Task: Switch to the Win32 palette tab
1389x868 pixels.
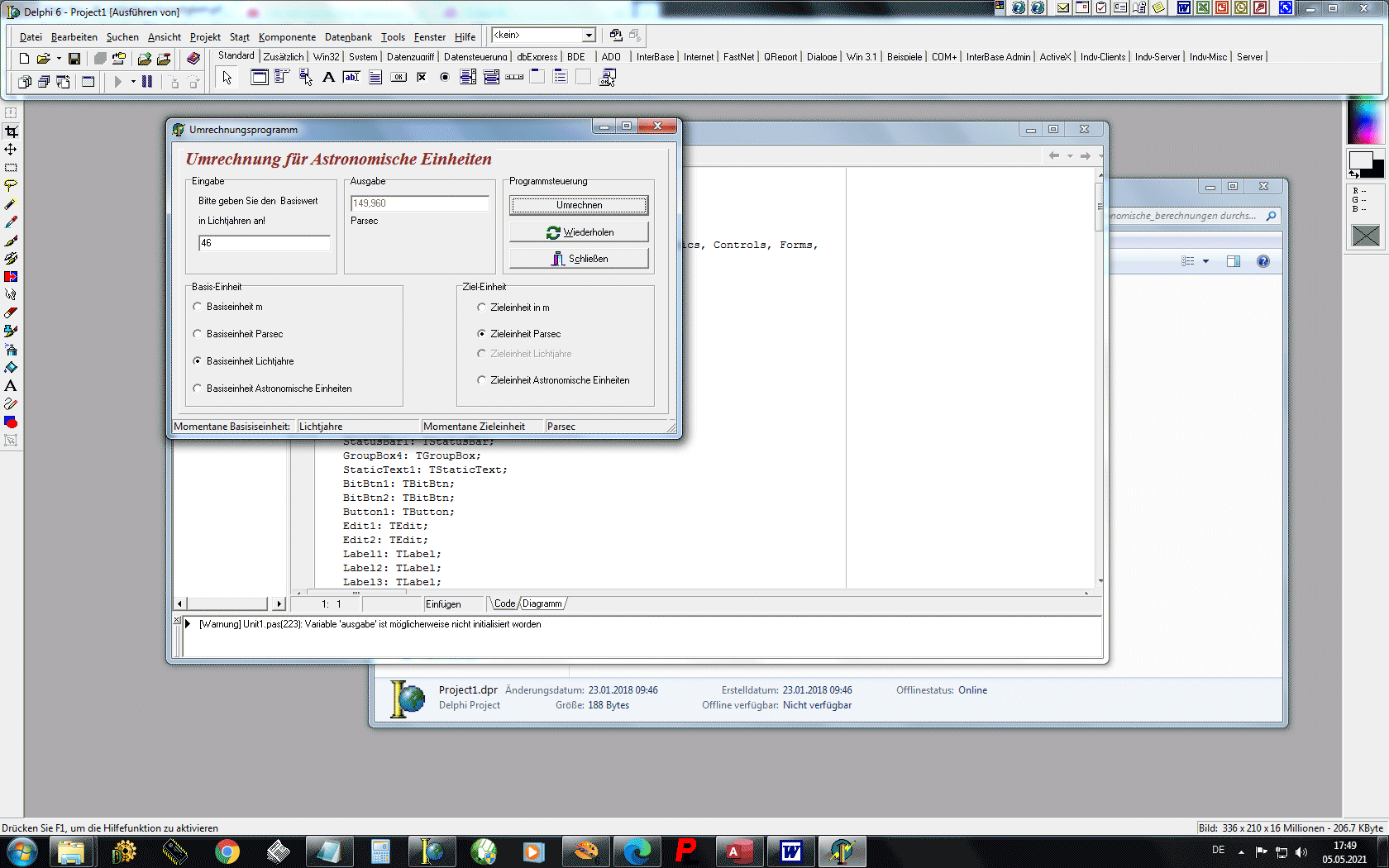Action: coord(327,57)
